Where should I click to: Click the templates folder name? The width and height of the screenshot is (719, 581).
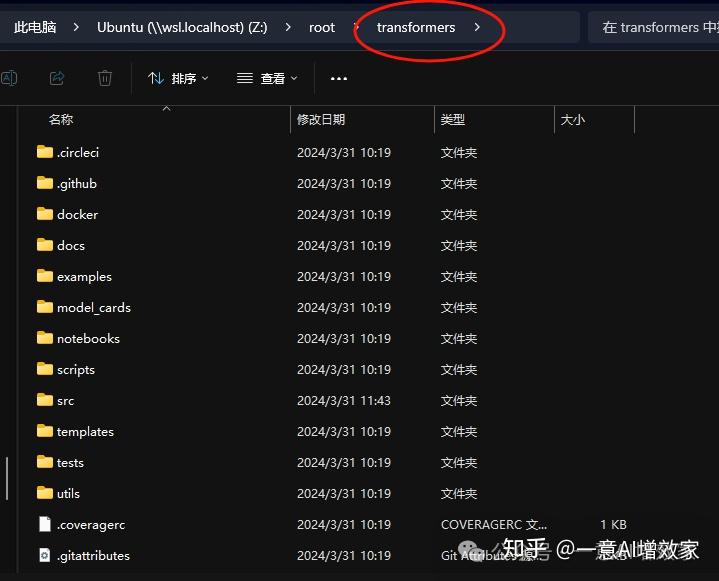pos(85,432)
